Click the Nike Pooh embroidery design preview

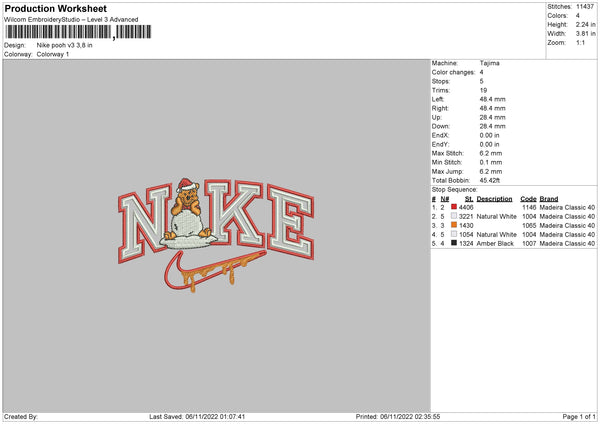(216, 235)
